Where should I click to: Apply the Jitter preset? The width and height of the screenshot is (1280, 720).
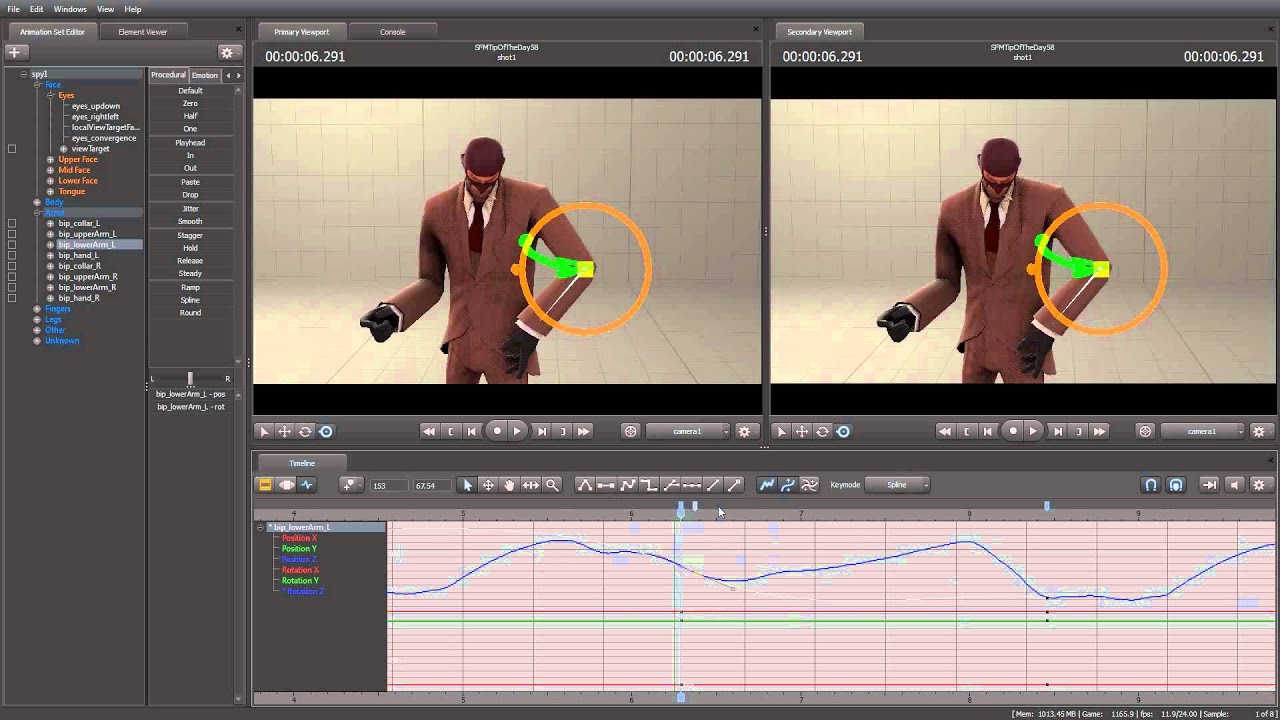click(190, 209)
